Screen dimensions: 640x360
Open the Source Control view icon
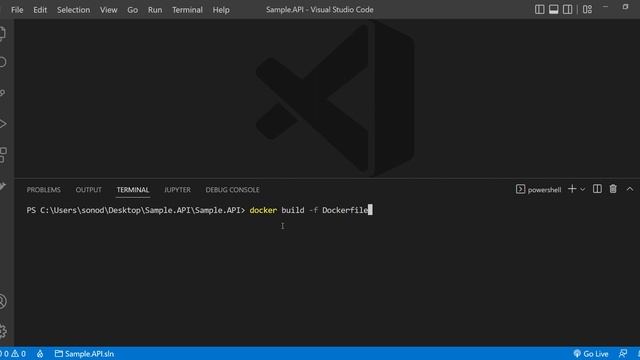[x=3, y=93]
